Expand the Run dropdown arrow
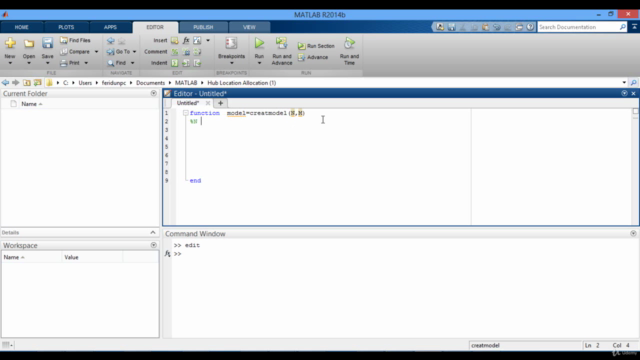The width and height of the screenshot is (640, 360). click(259, 63)
